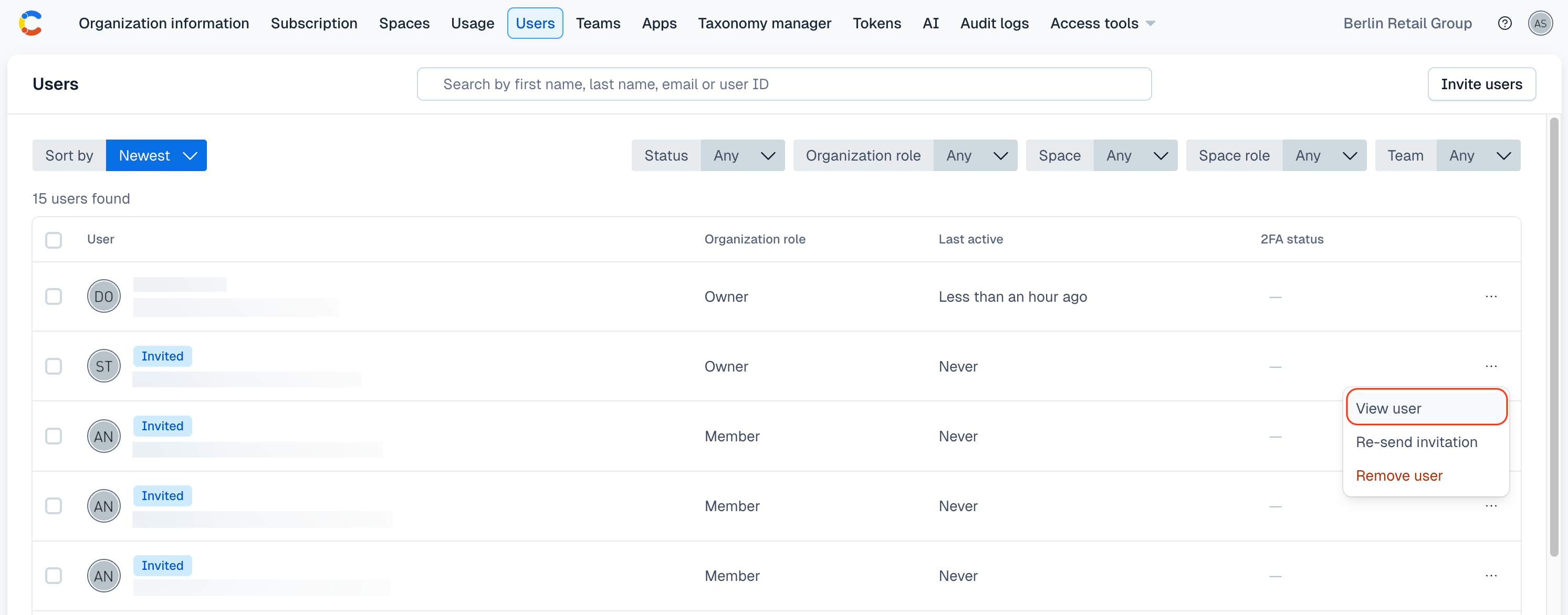Open the Sort by Newest dropdown

pyautogui.click(x=156, y=156)
